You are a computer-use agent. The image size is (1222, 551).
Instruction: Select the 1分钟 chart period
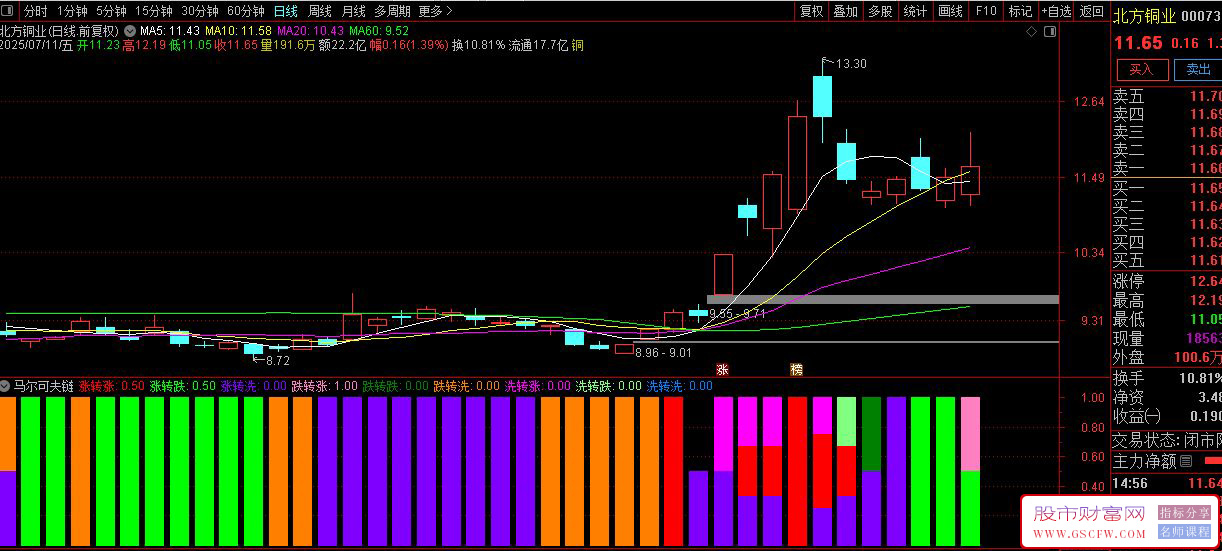click(x=72, y=11)
